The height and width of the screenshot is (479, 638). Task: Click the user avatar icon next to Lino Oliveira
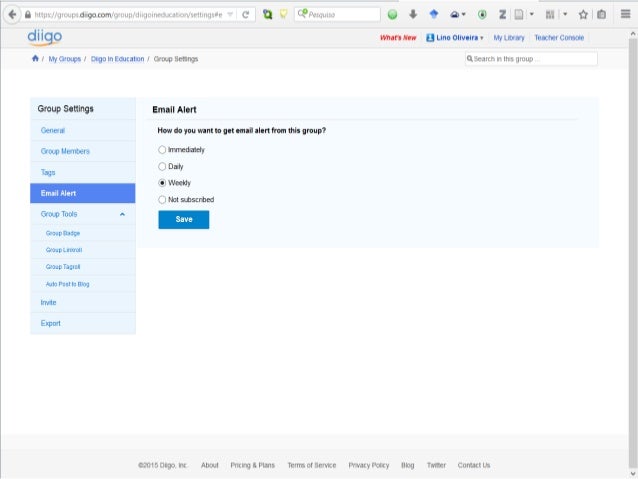[430, 37]
